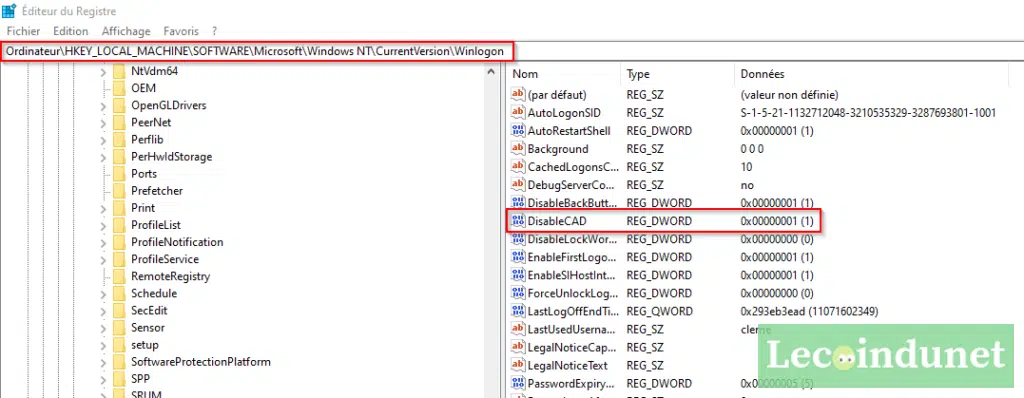Open the Fichier menu
1024x398 pixels.
24,31
